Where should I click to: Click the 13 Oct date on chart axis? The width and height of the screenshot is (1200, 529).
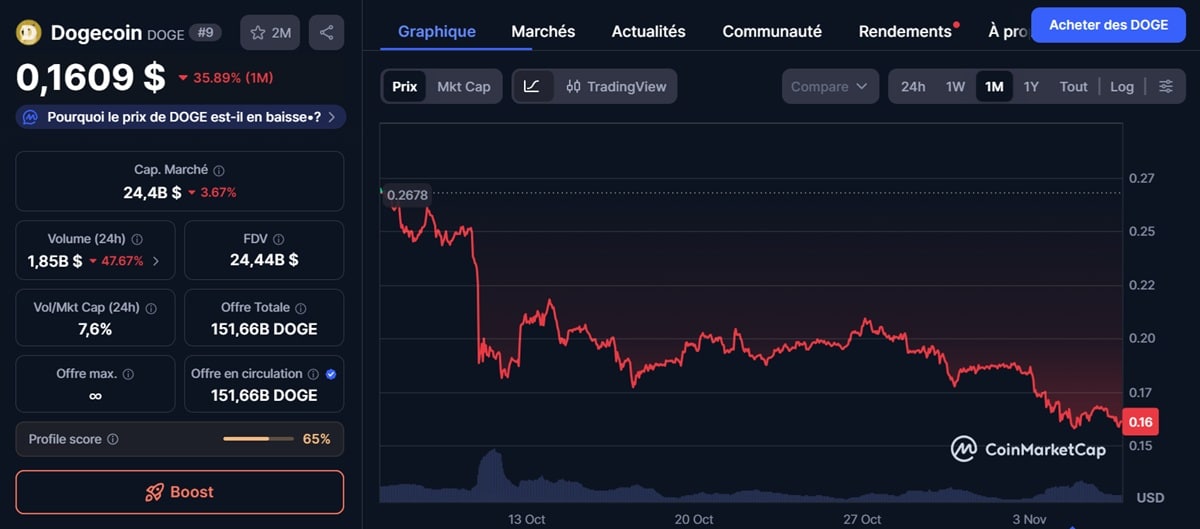527,519
